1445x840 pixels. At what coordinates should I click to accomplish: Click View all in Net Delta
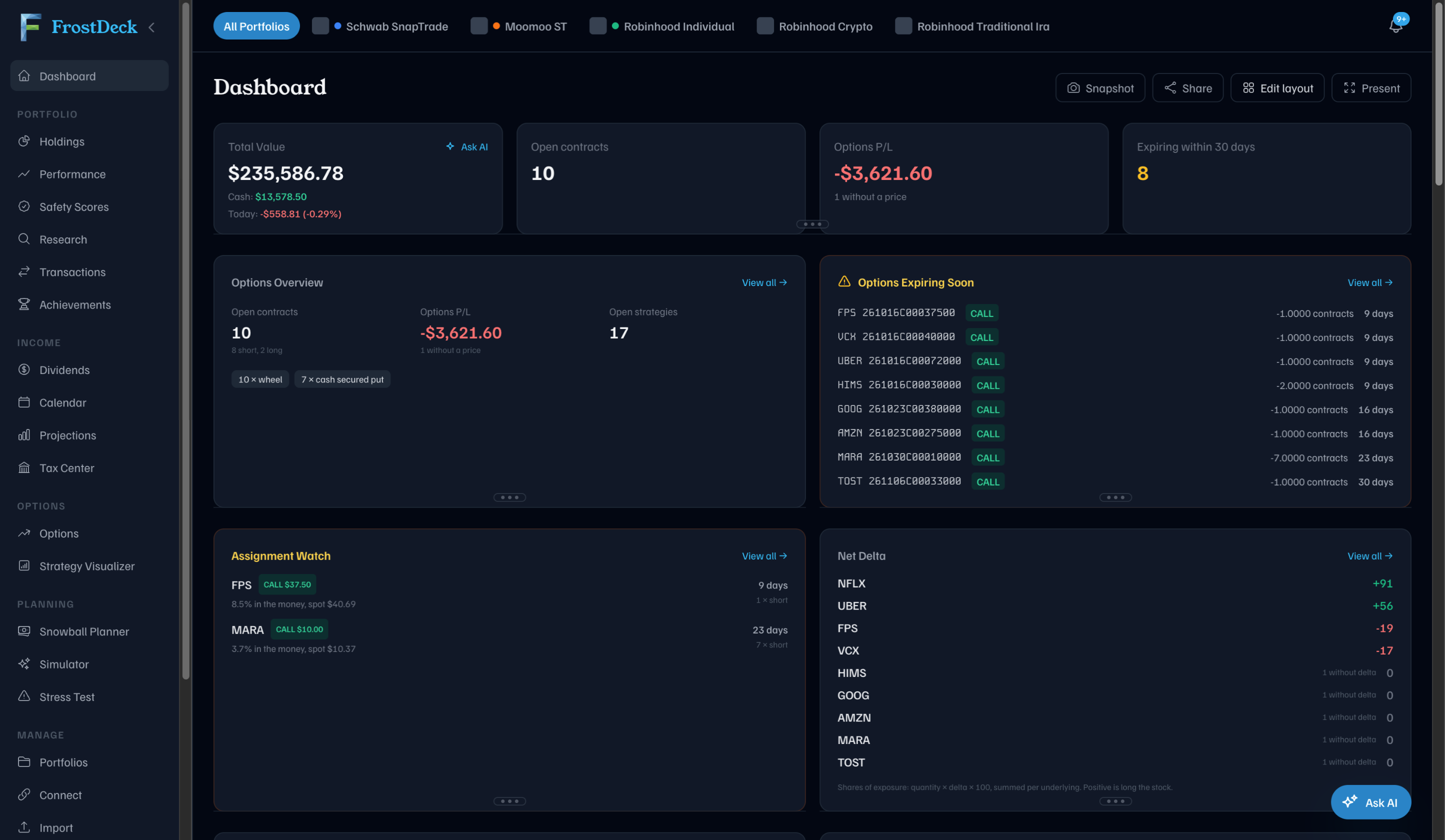coord(1370,556)
